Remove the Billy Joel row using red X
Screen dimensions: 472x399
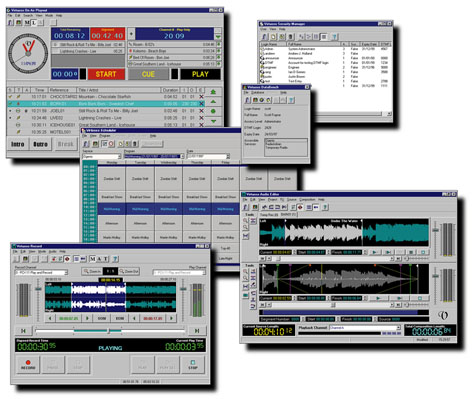coord(201,111)
